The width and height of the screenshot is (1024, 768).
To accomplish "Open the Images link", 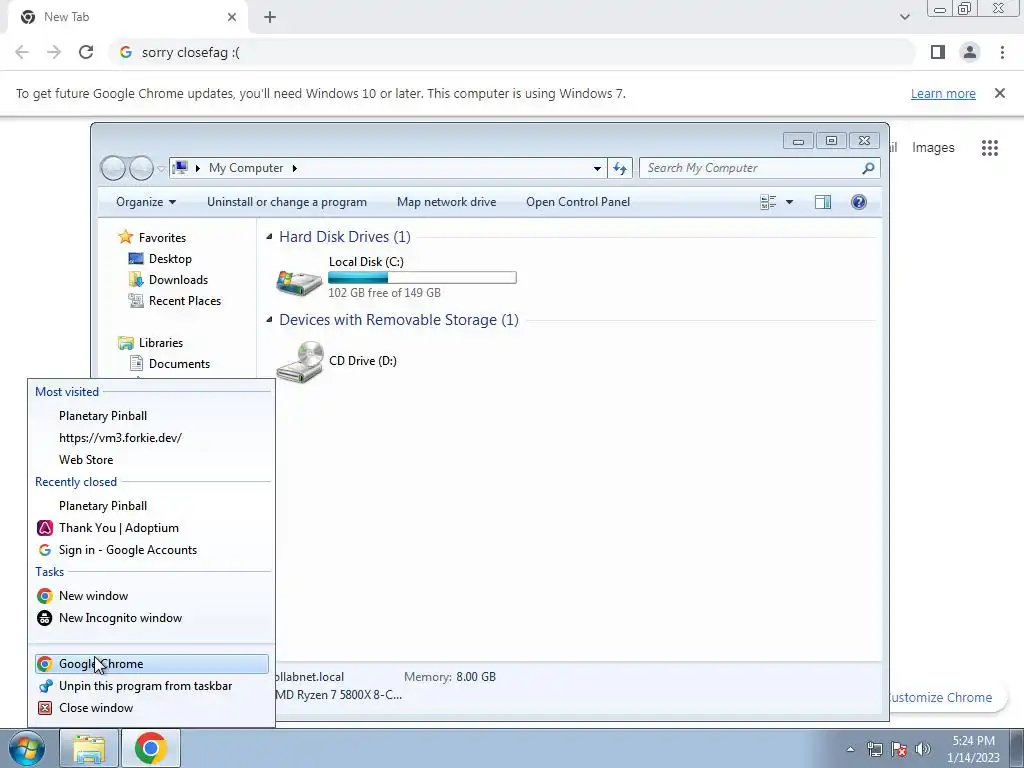I will [933, 148].
